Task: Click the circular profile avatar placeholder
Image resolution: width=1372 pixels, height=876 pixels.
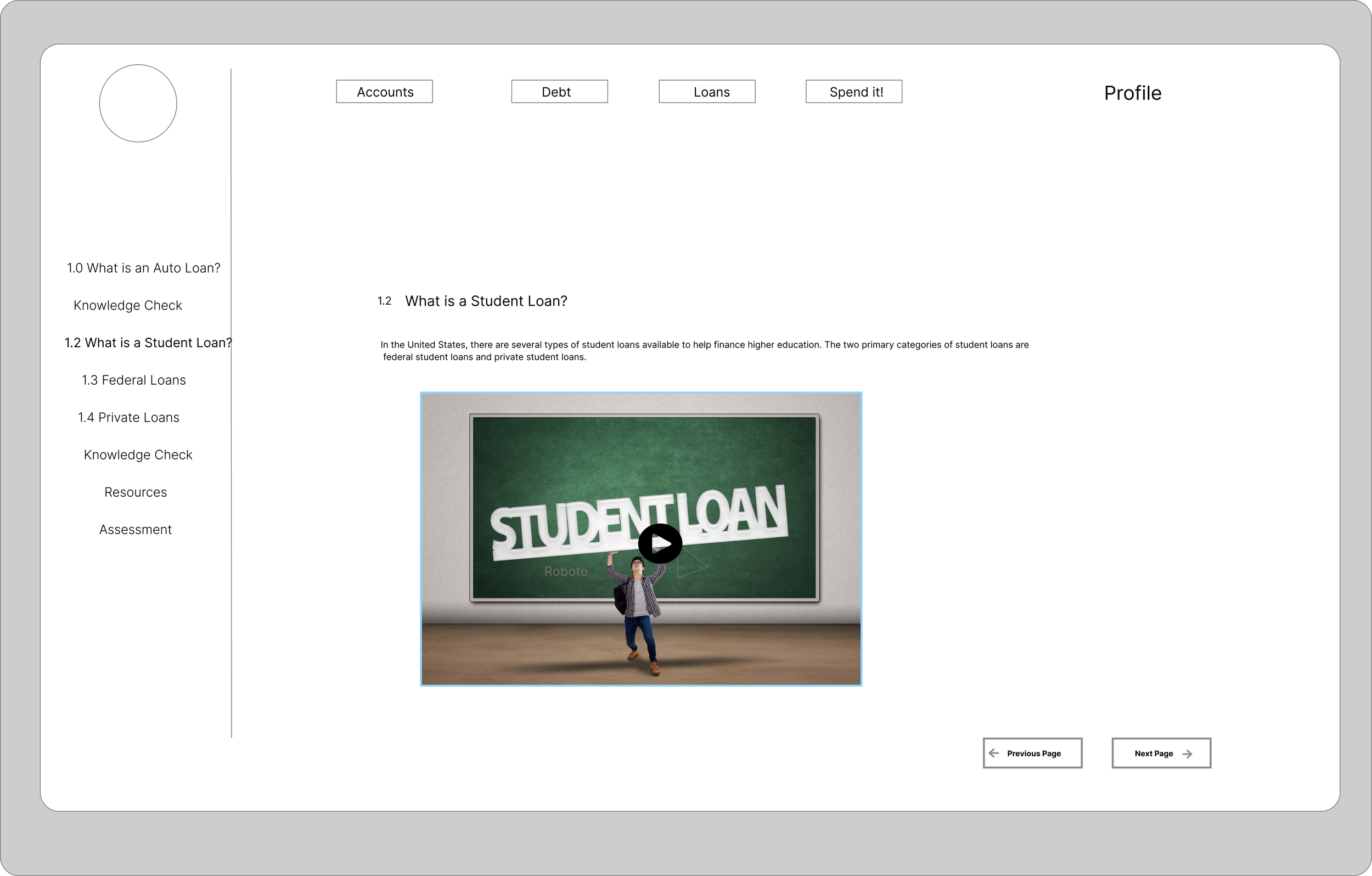Action: [x=138, y=103]
